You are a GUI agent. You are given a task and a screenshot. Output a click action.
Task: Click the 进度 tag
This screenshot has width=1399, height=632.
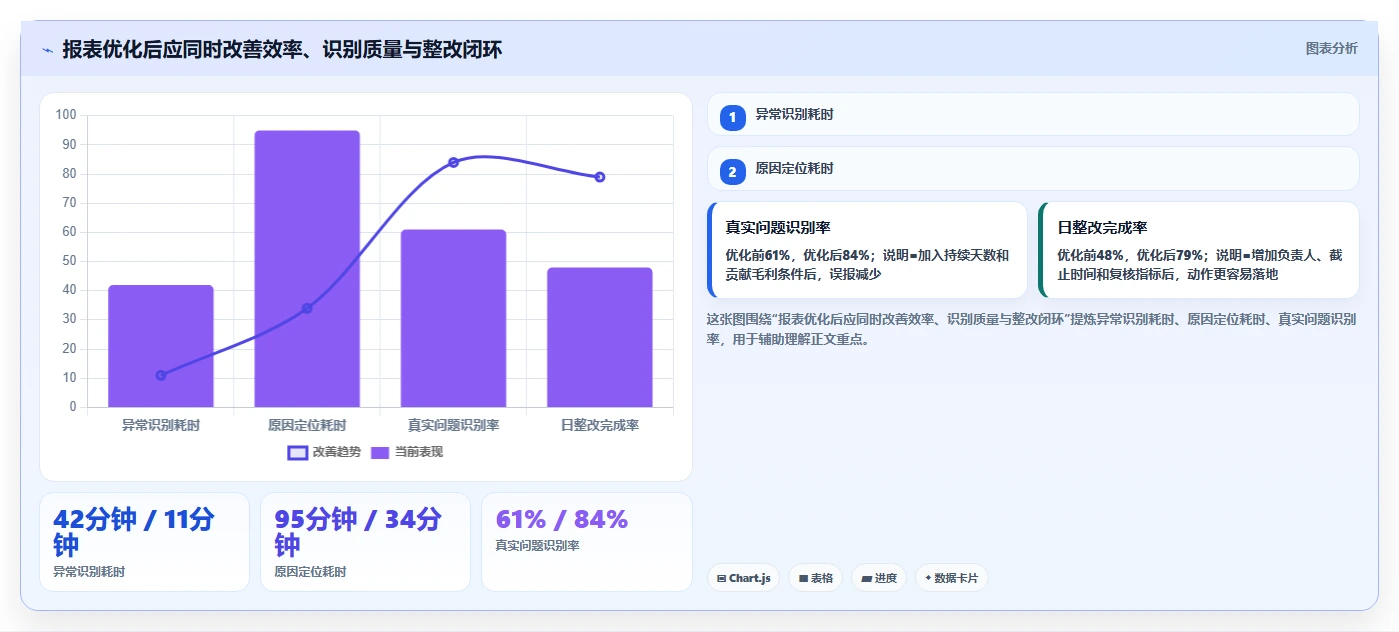[879, 578]
